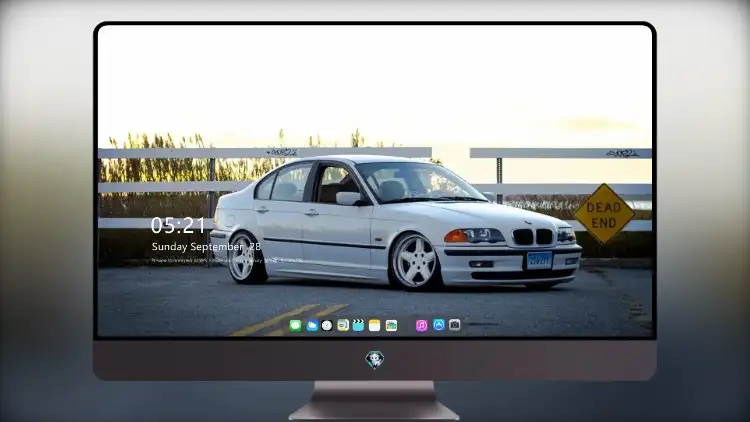
Task: Open the Finder-style yellow dock icon
Action: coord(343,326)
